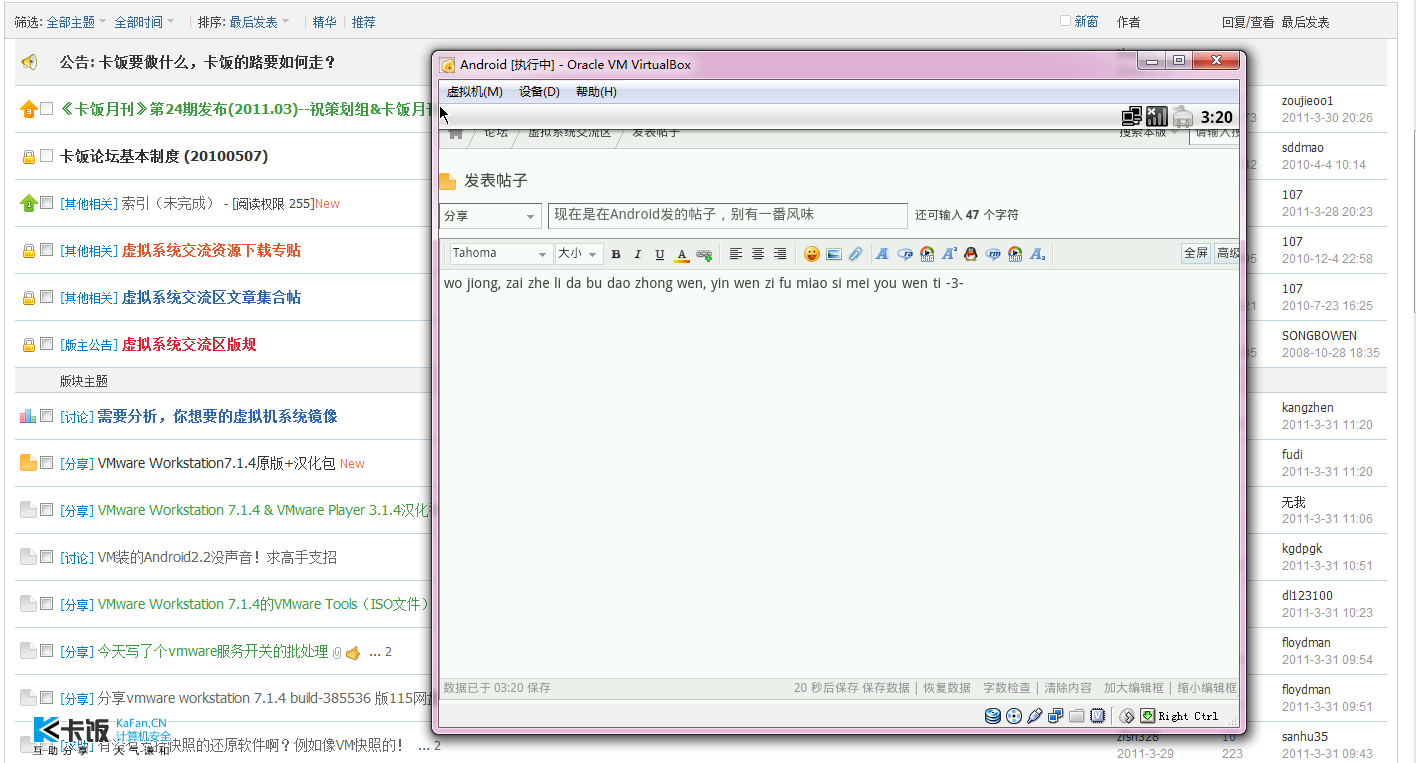Add an attachment with the paperclip icon
This screenshot has height=763, width=1416.
856,254
